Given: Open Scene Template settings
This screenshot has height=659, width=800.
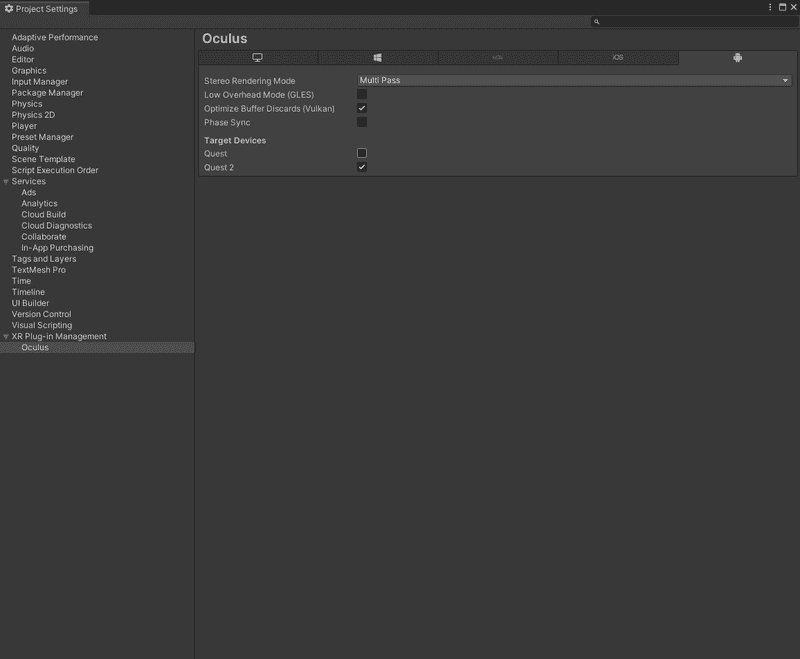Looking at the screenshot, I should point(43,159).
